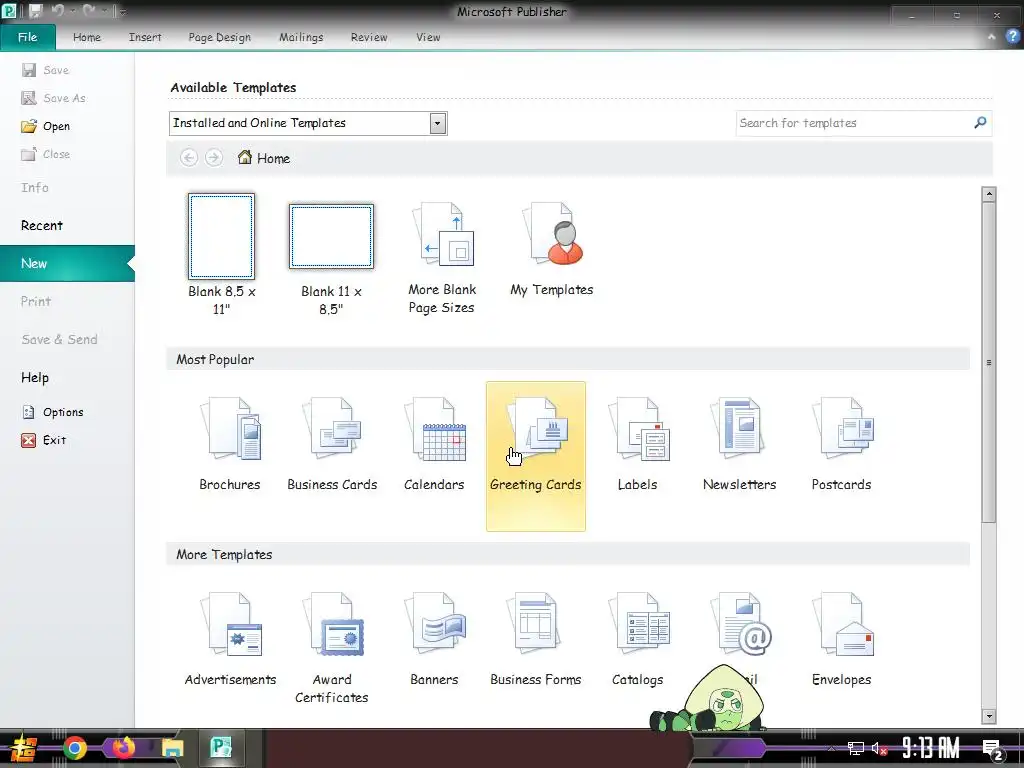Screen dimensions: 1024x768
Task: Switch to the Page Design tab
Action: tap(219, 37)
